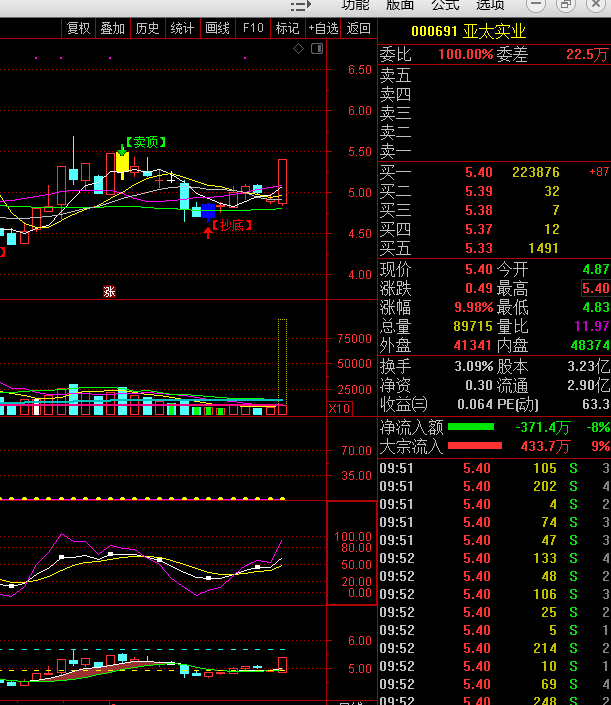Click the 外盘 value 41341

[x=473, y=345]
